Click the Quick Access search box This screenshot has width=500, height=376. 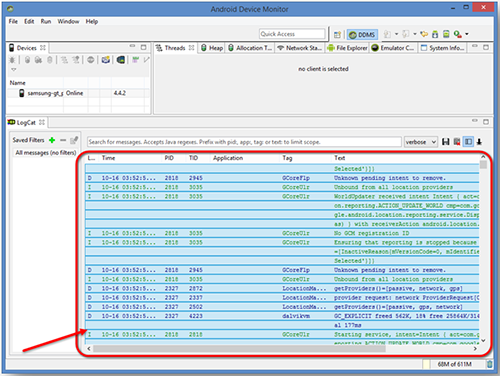pyautogui.click(x=292, y=34)
